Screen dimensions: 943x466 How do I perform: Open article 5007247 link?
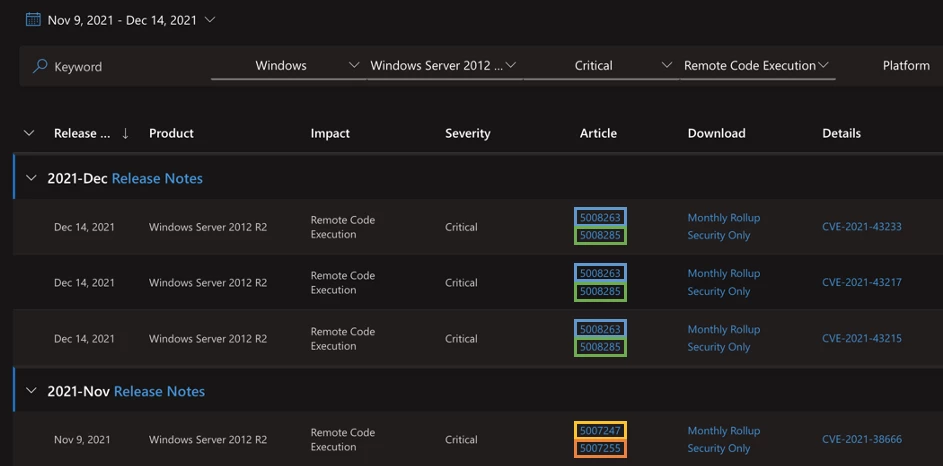(600, 431)
